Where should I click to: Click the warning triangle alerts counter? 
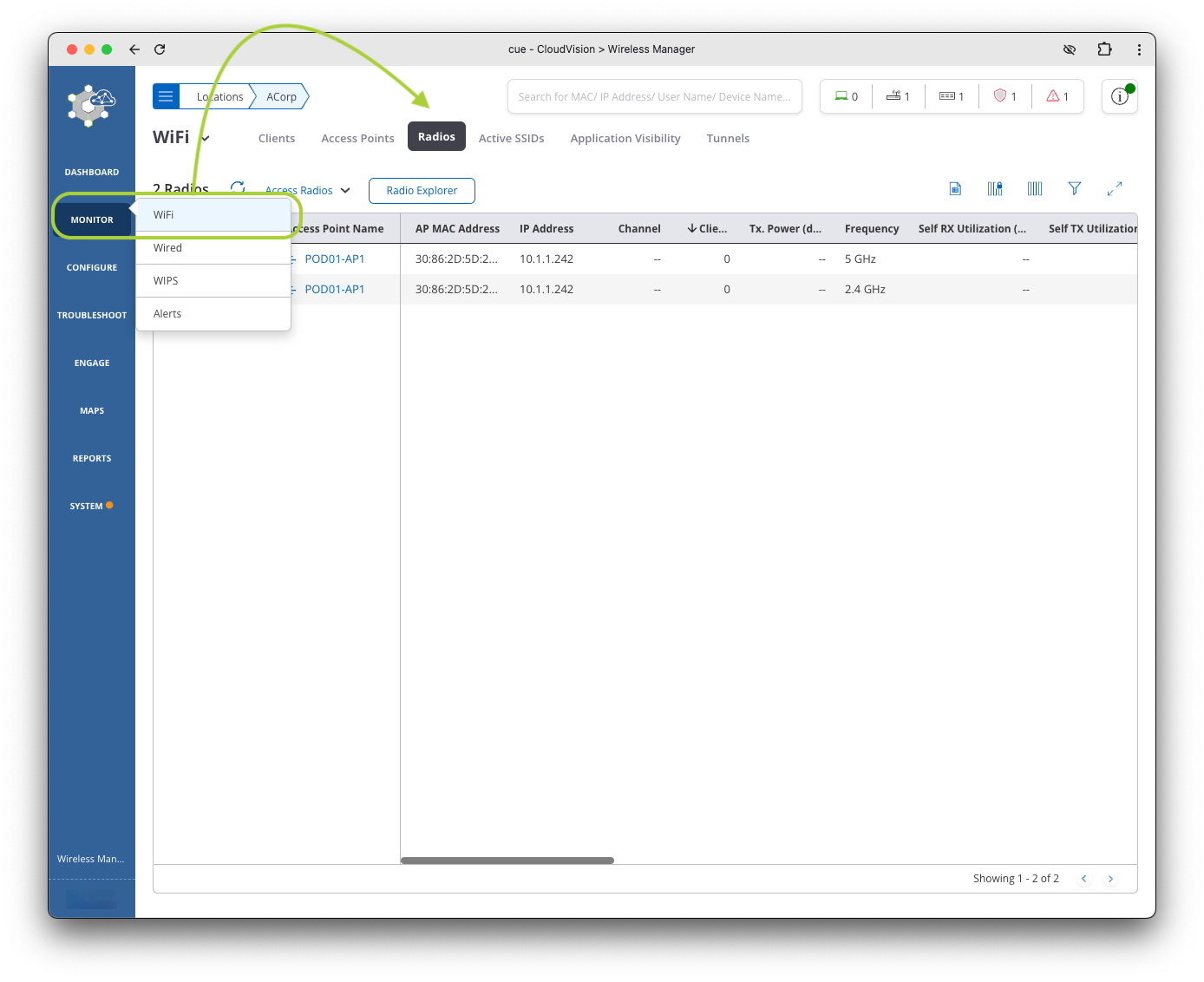[1057, 96]
